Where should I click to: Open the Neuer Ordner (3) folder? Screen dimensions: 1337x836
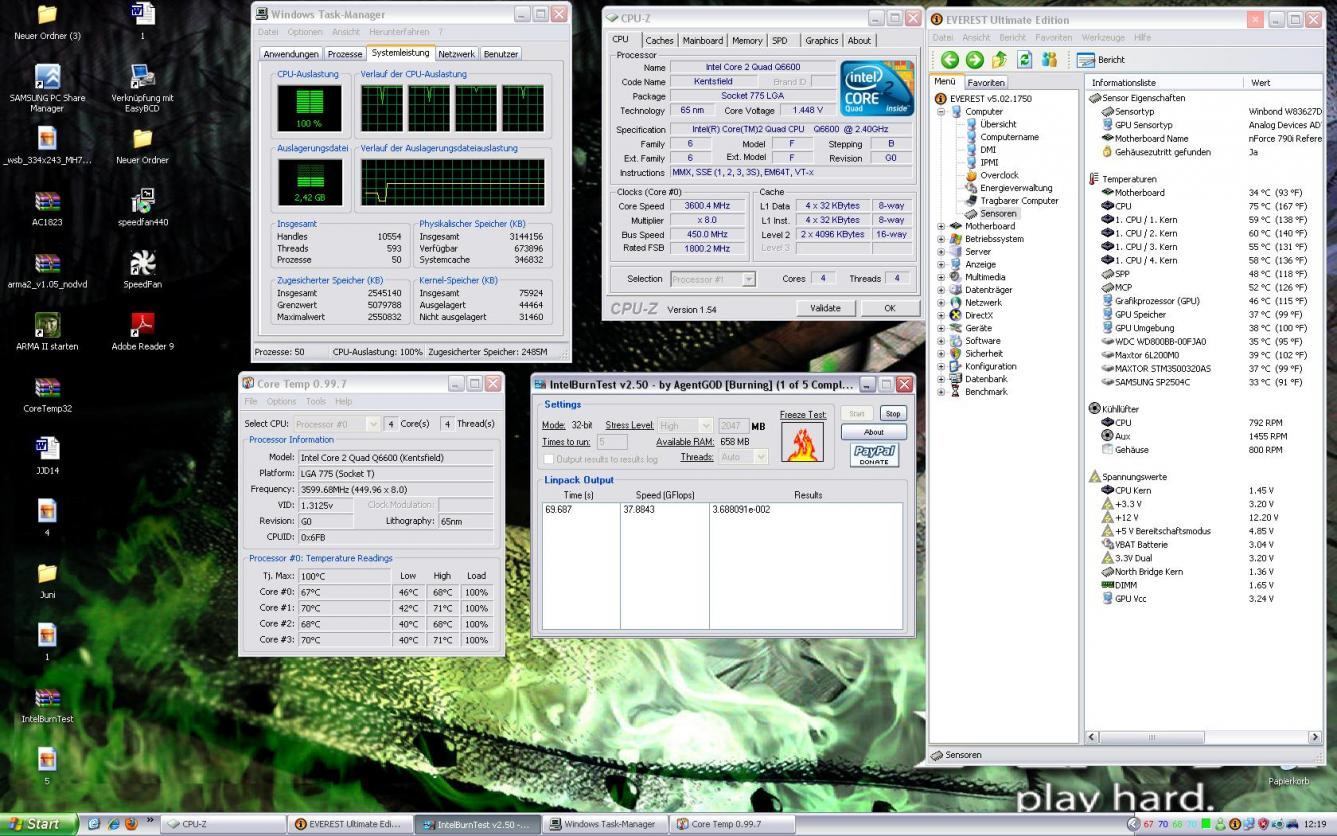point(47,22)
